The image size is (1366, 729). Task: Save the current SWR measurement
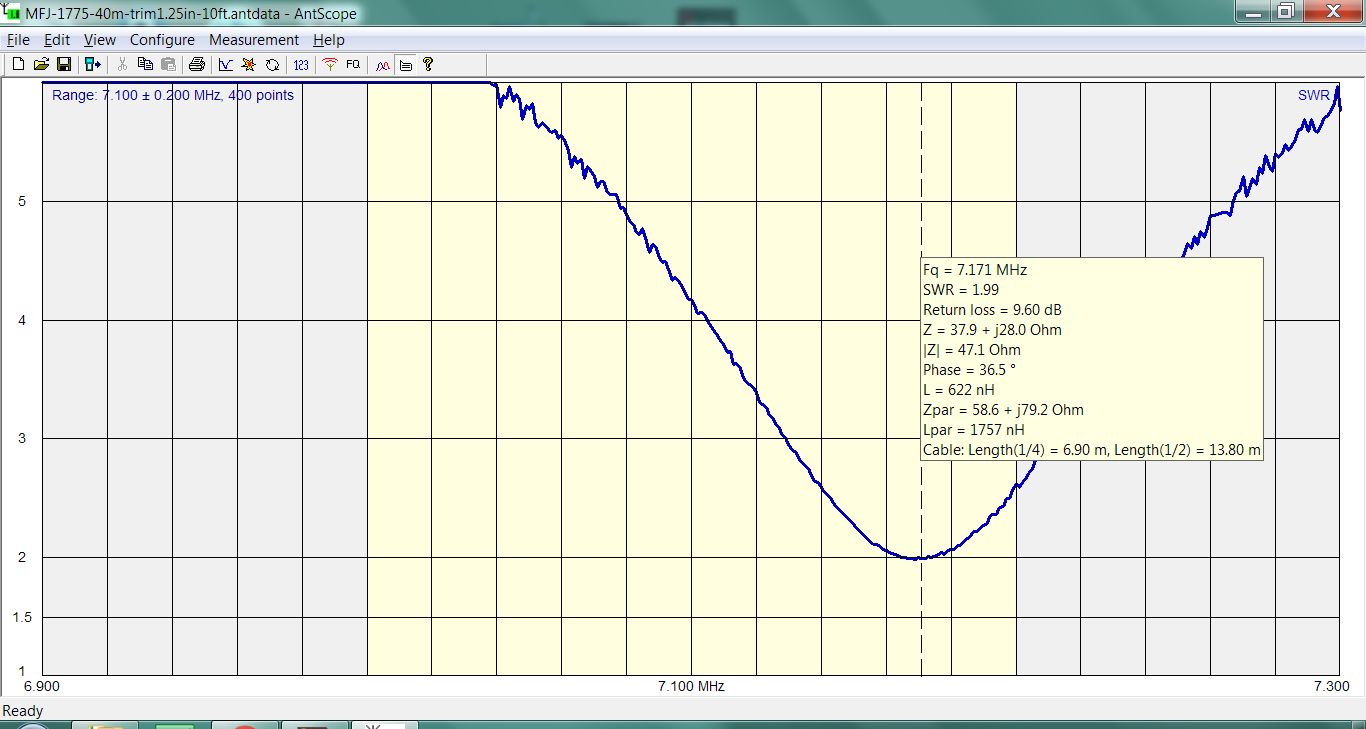[65, 64]
